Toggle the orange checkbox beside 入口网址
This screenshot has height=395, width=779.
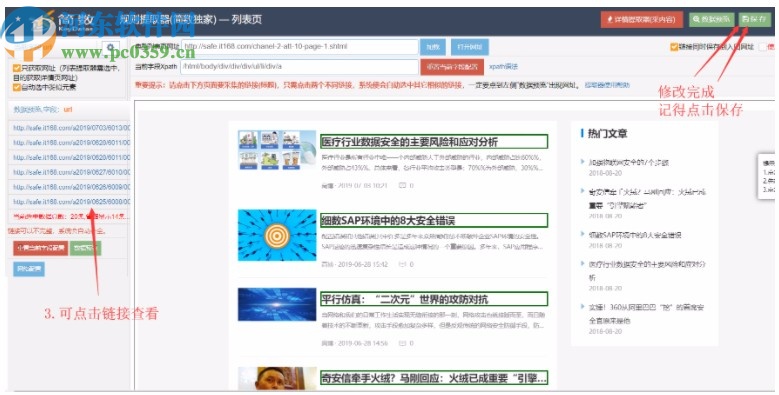tap(674, 47)
